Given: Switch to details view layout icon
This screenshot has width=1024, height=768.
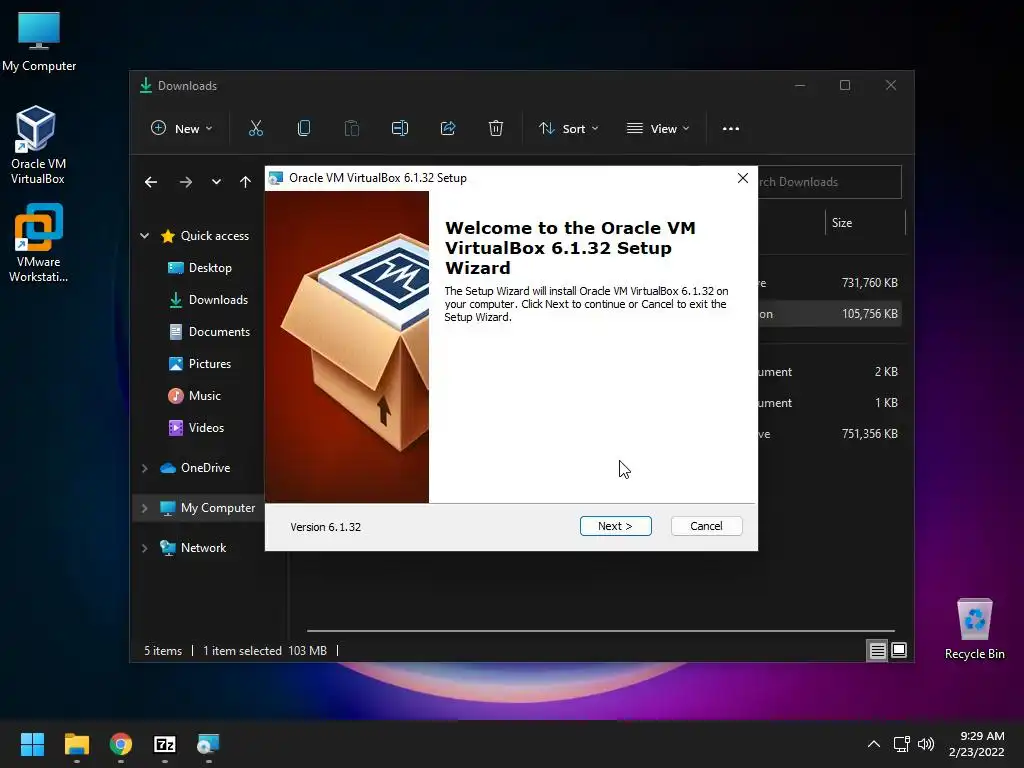Looking at the screenshot, I should tap(877, 650).
